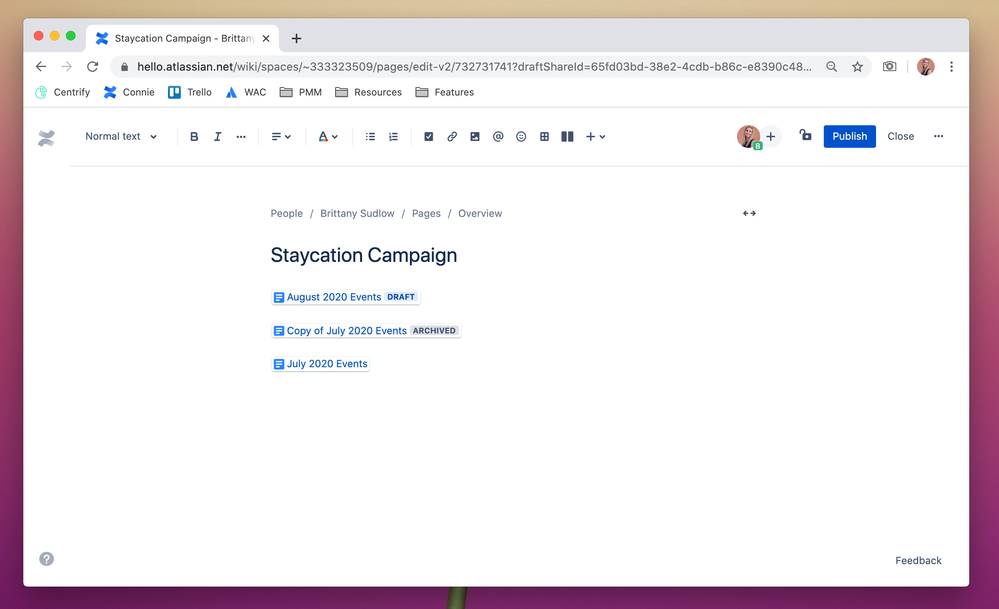Screen dimensions: 999x609
Task: Publish the page
Action: (849, 136)
